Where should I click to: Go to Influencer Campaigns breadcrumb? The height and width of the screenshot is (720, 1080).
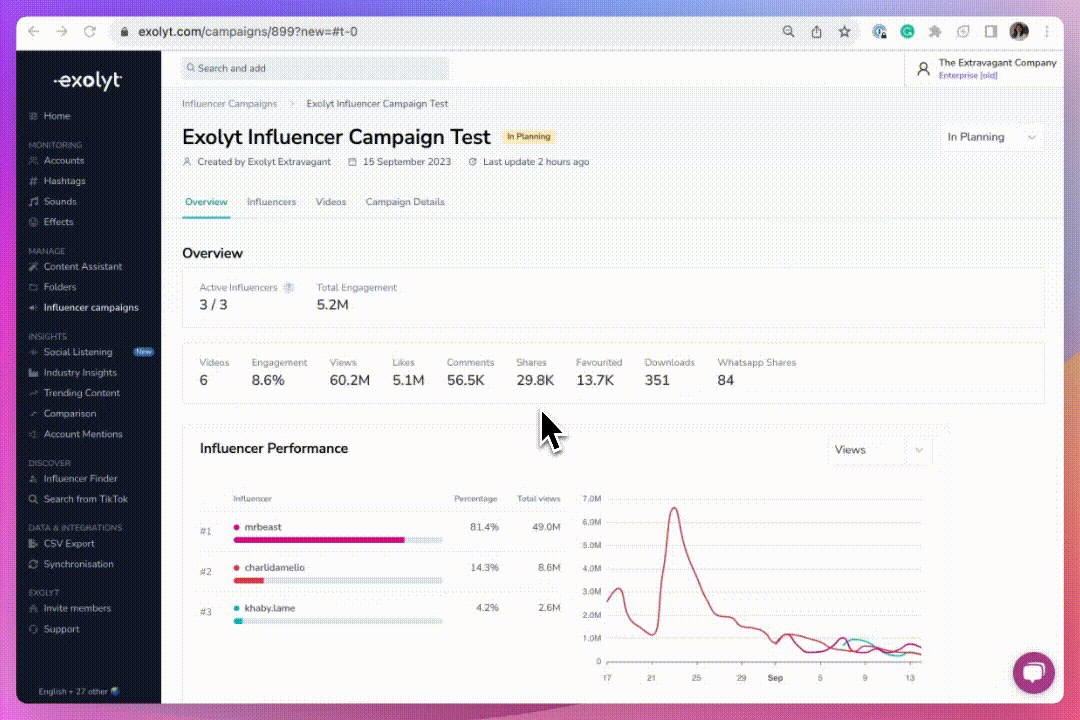pos(229,104)
